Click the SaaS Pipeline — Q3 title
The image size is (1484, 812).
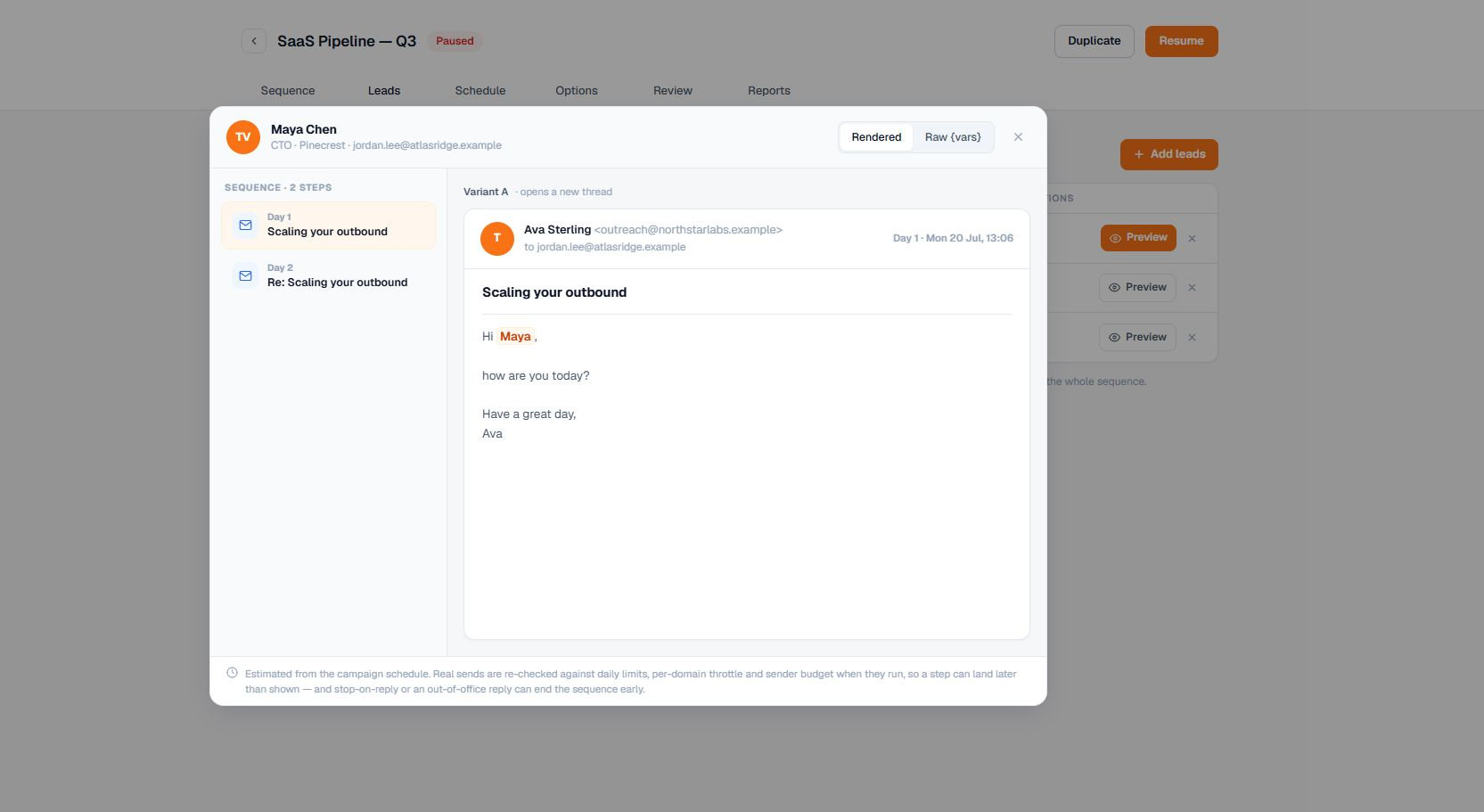pos(347,41)
